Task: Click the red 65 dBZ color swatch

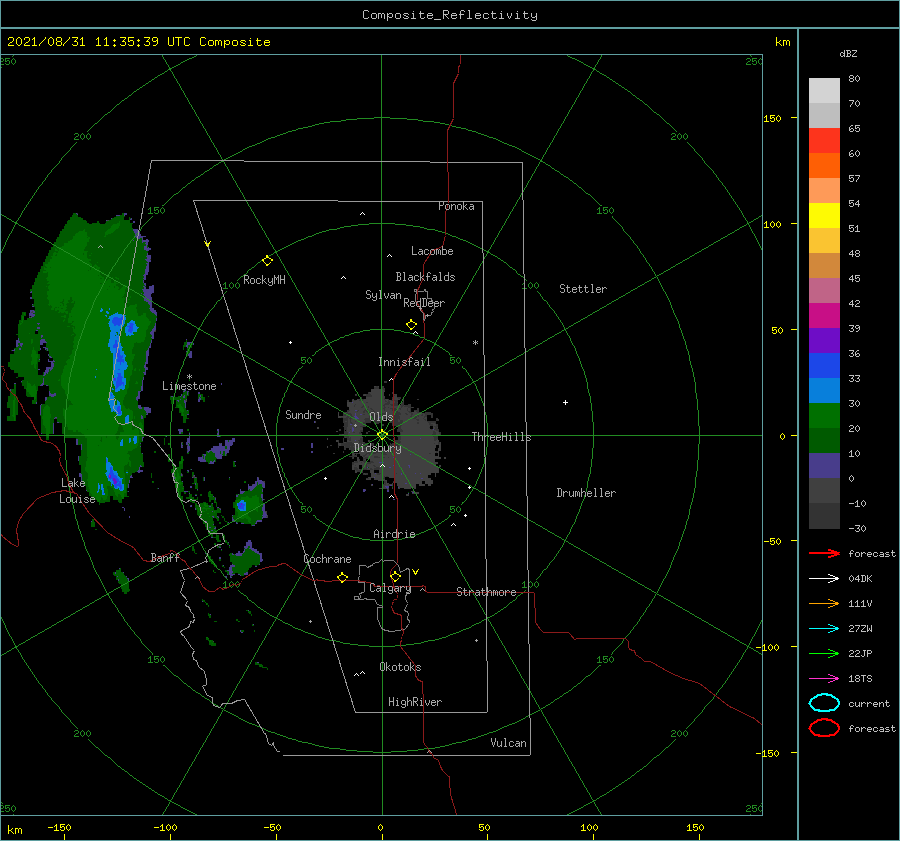Action: pyautogui.click(x=824, y=140)
